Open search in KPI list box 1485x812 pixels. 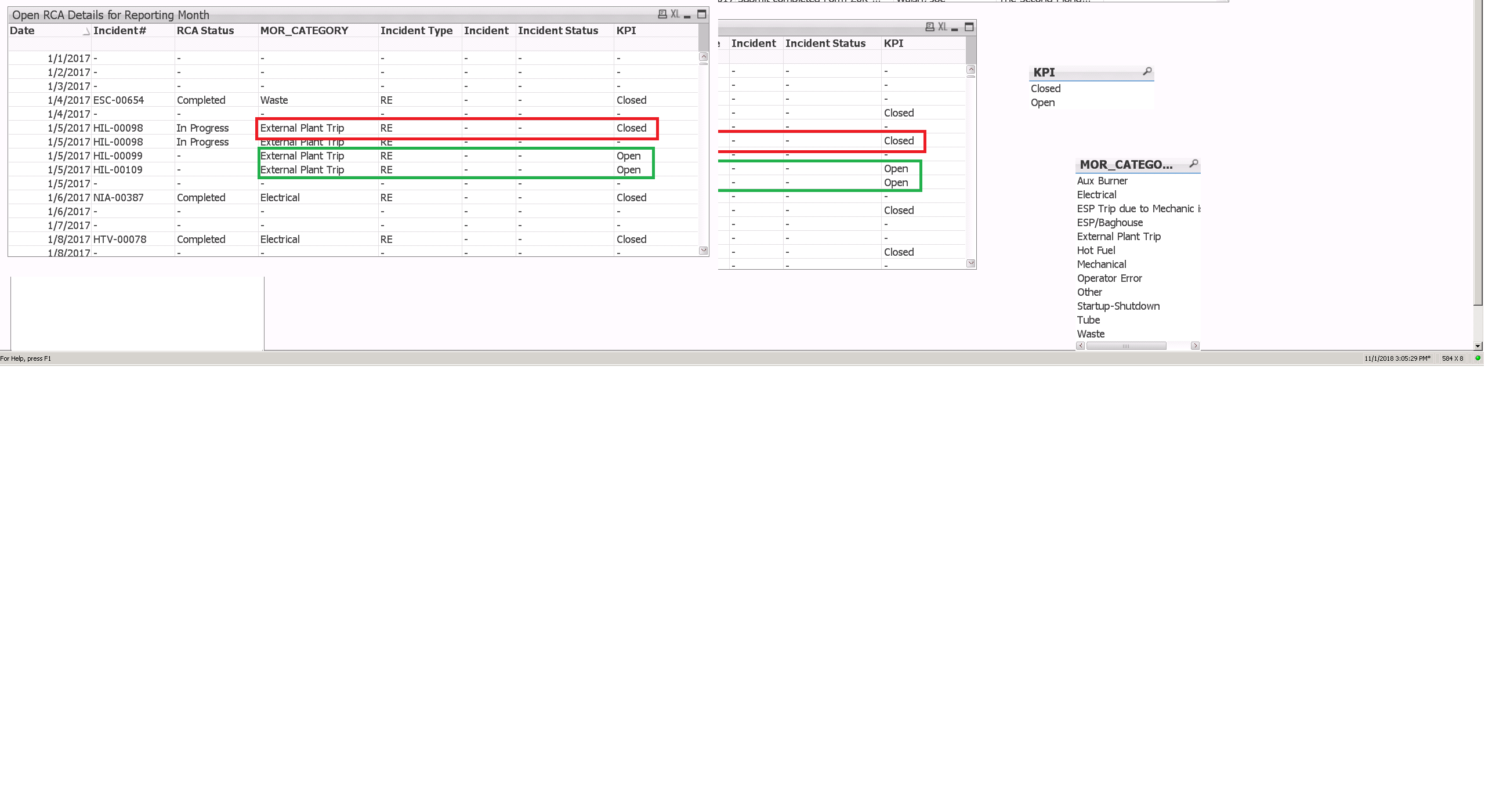[x=1147, y=71]
